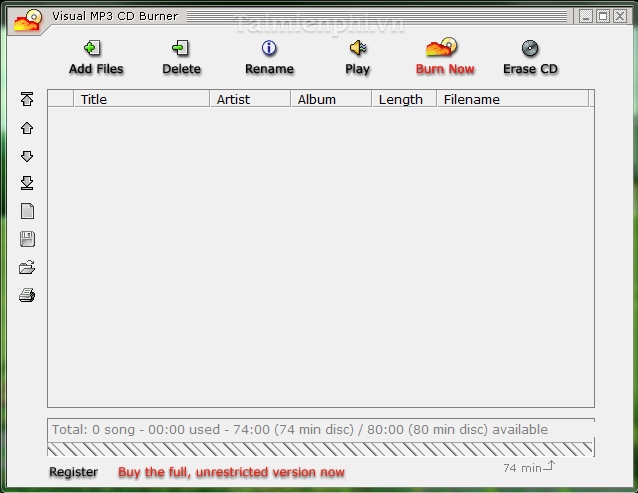Sort list by Filename column header
The image size is (638, 493).
pos(513,99)
